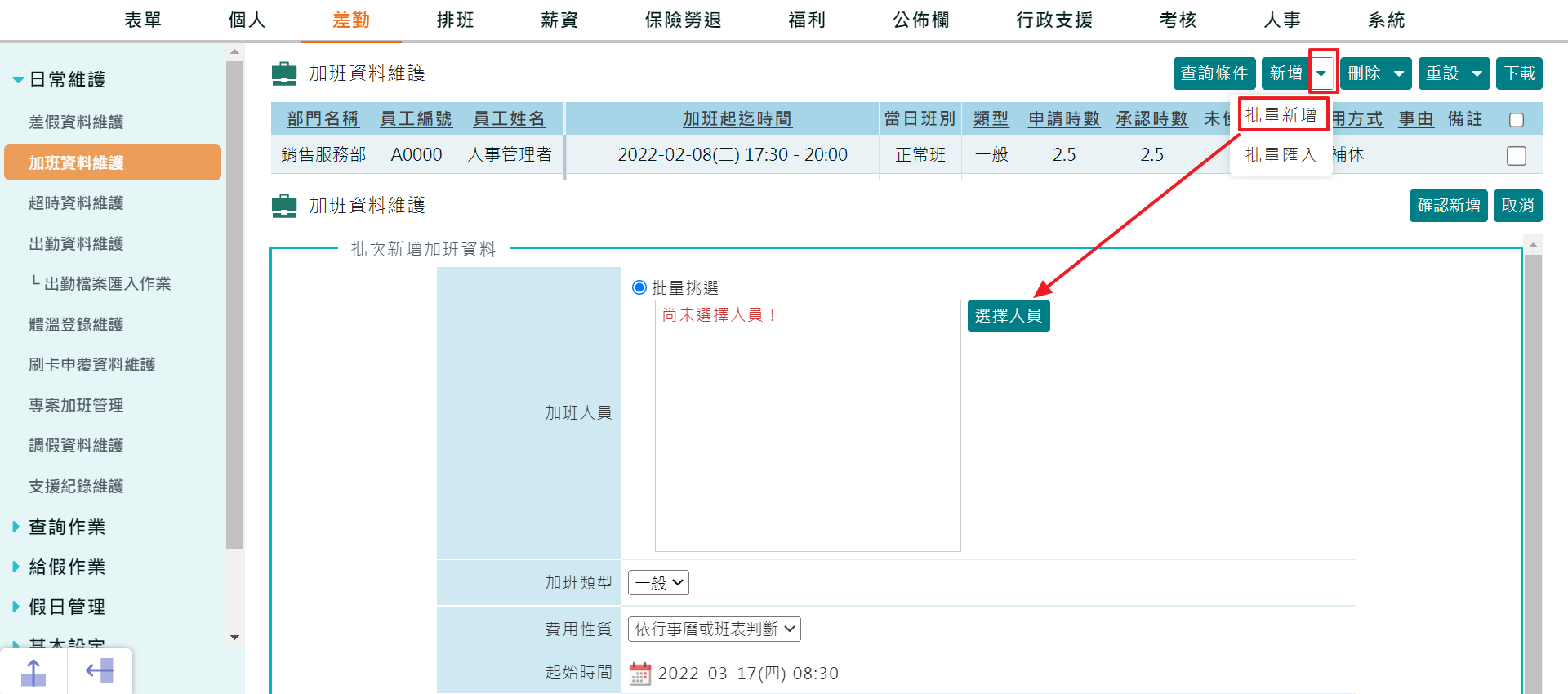Sort by 類型 column header
Viewport: 1568px width, 694px height.
991,119
